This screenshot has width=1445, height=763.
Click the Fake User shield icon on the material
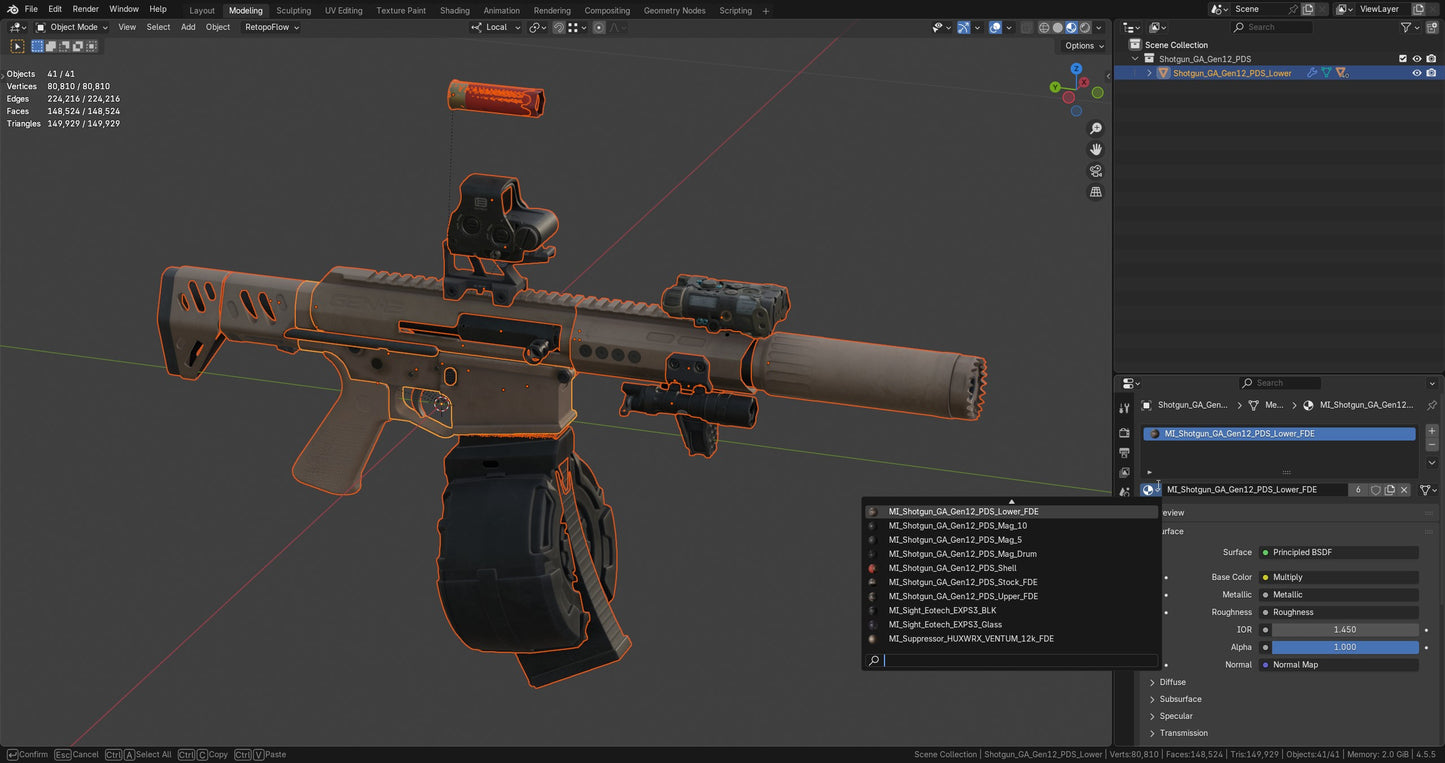point(1377,489)
